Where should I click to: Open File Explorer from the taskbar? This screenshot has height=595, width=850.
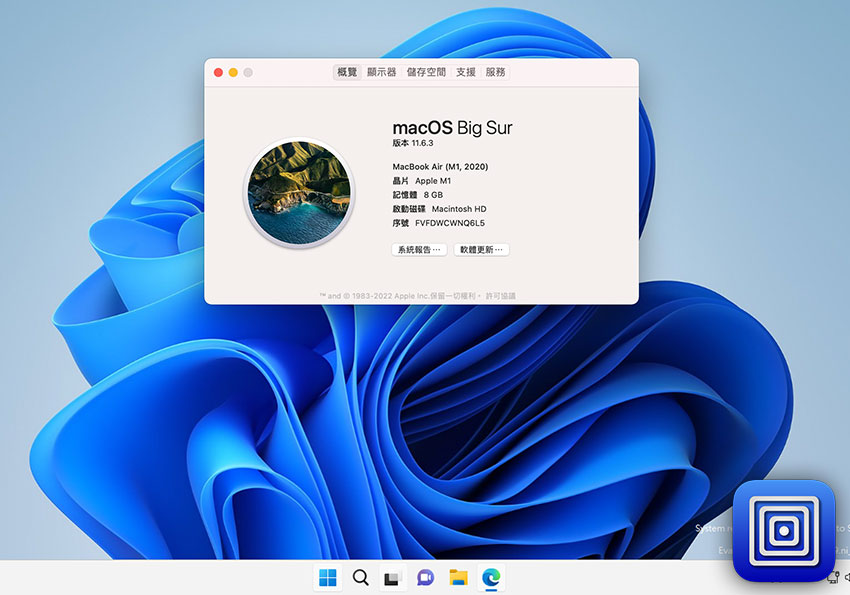pyautogui.click(x=459, y=578)
